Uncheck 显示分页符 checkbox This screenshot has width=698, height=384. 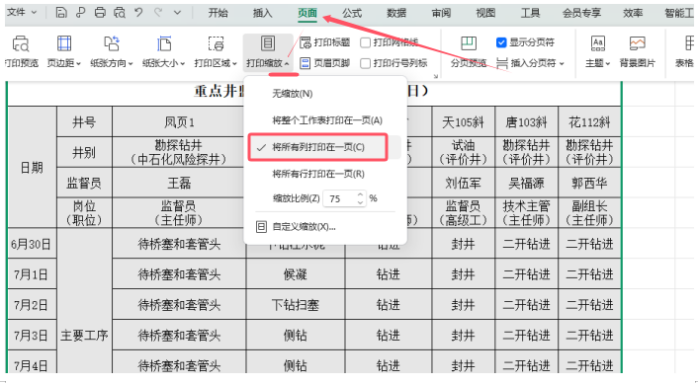tap(501, 43)
